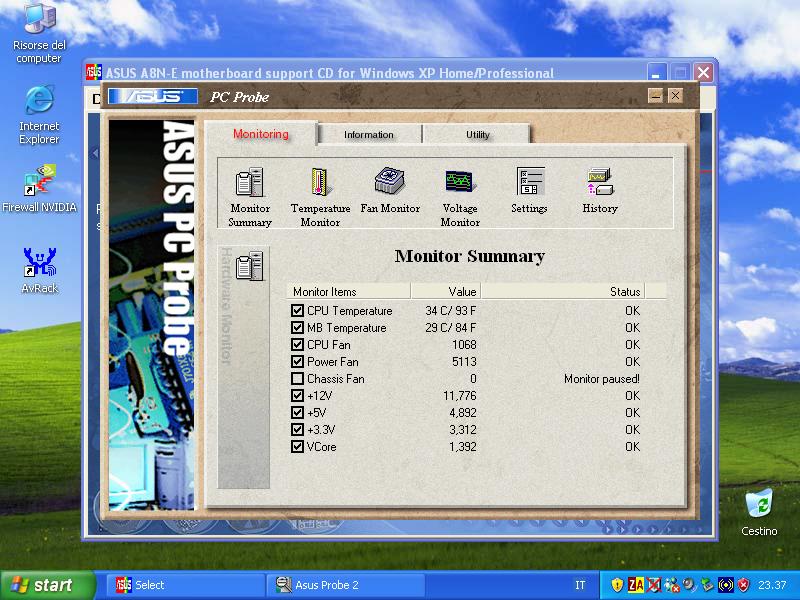Click the 23.37 clock in tray
This screenshot has height=600, width=800.
click(772, 585)
